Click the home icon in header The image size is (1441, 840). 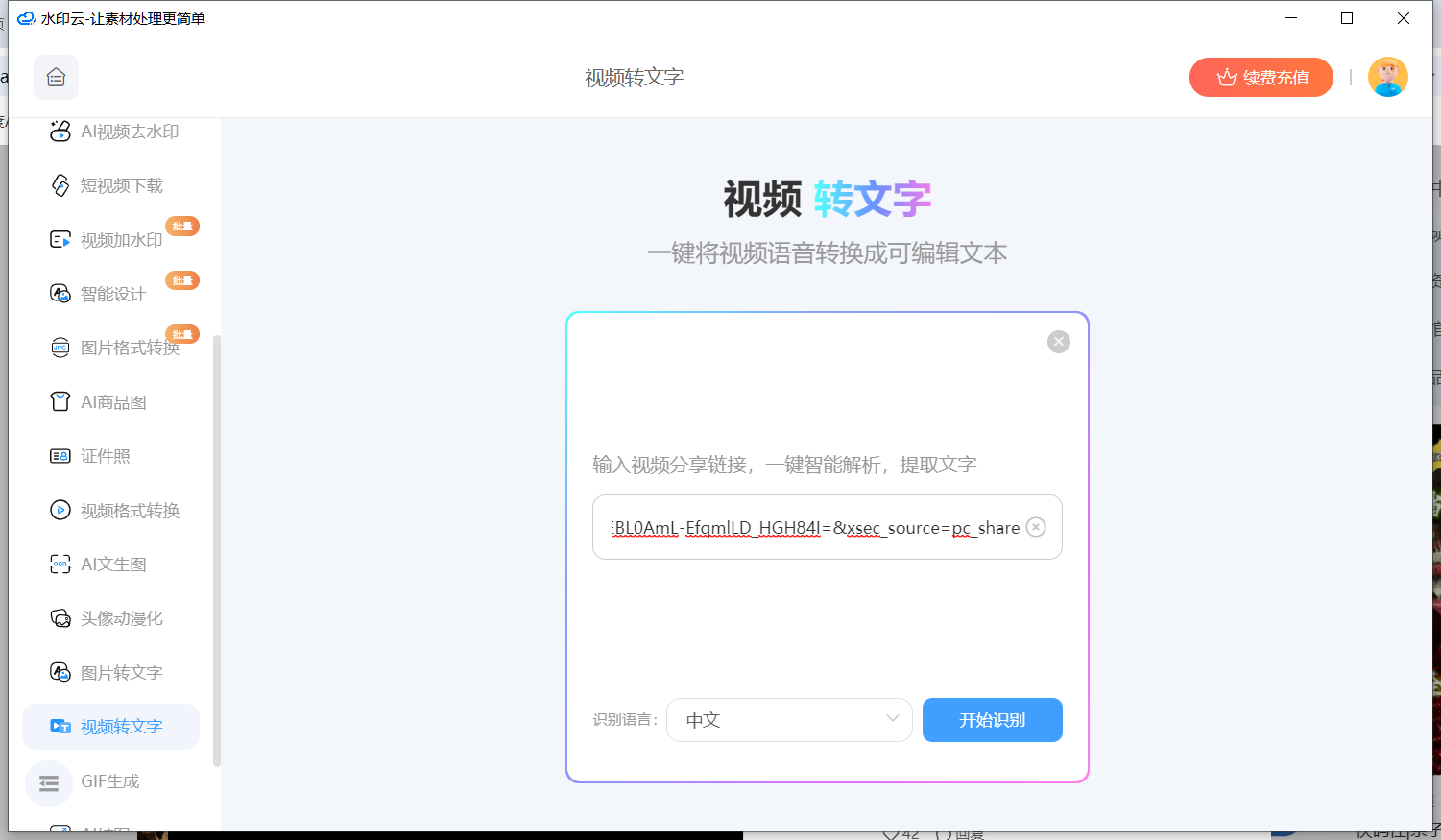[56, 78]
